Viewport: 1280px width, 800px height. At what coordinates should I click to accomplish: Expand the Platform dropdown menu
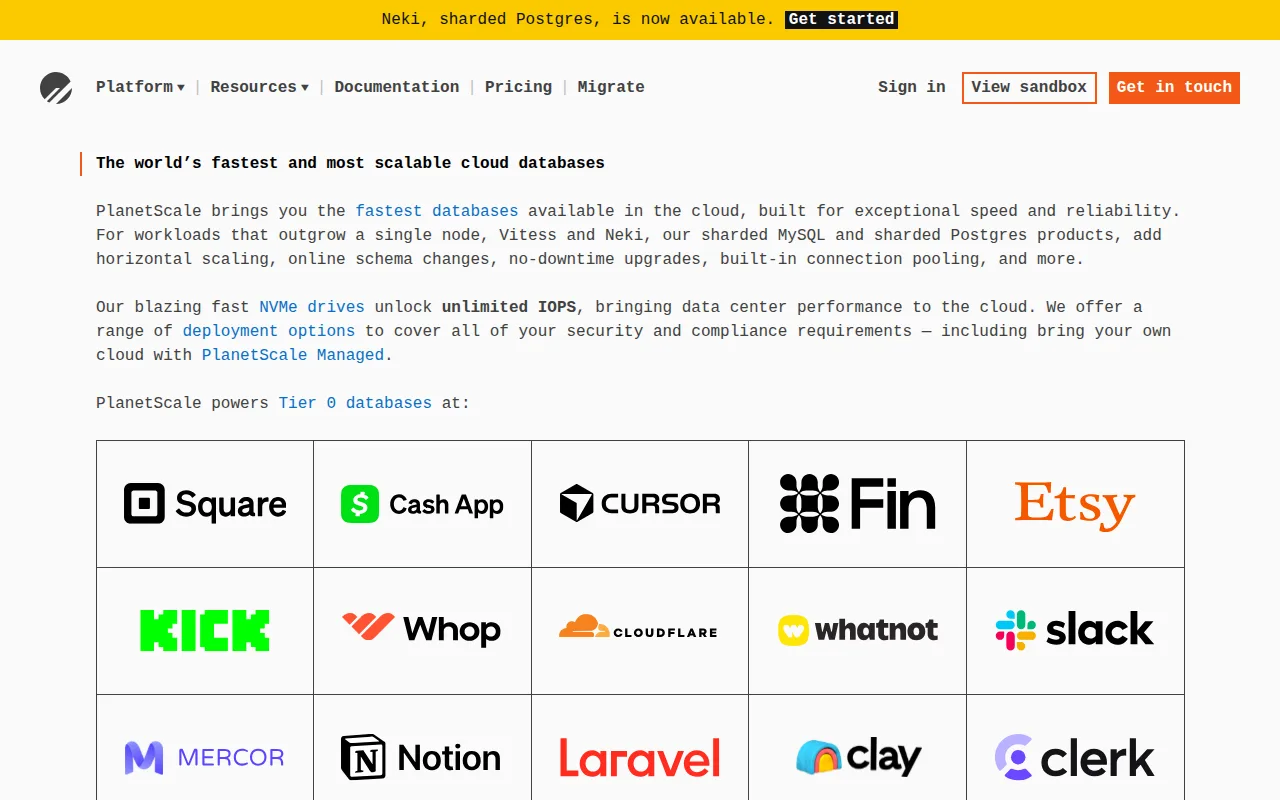pyautogui.click(x=140, y=87)
